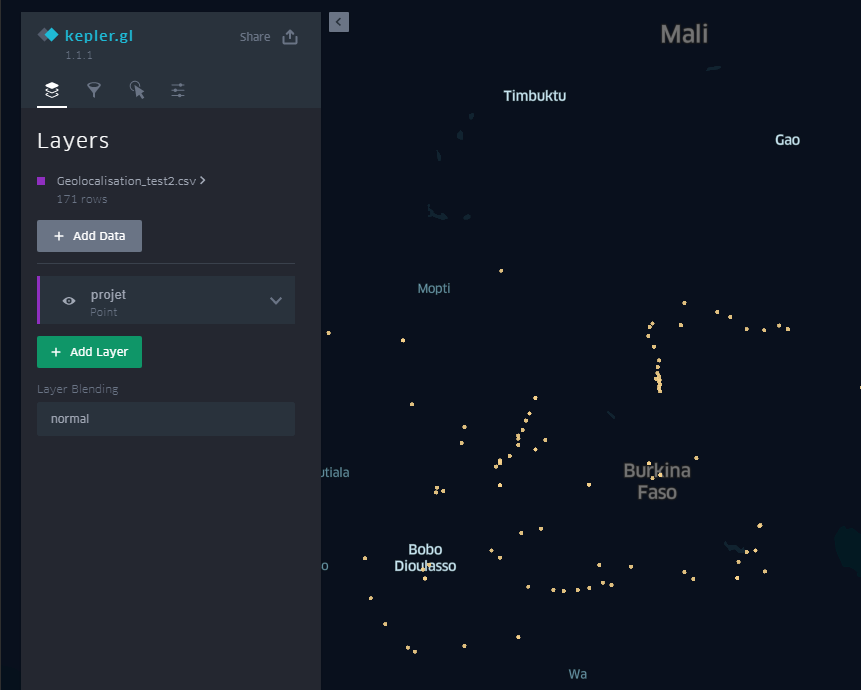The image size is (861, 690).
Task: Click the Add Layer button
Action: [89, 352]
